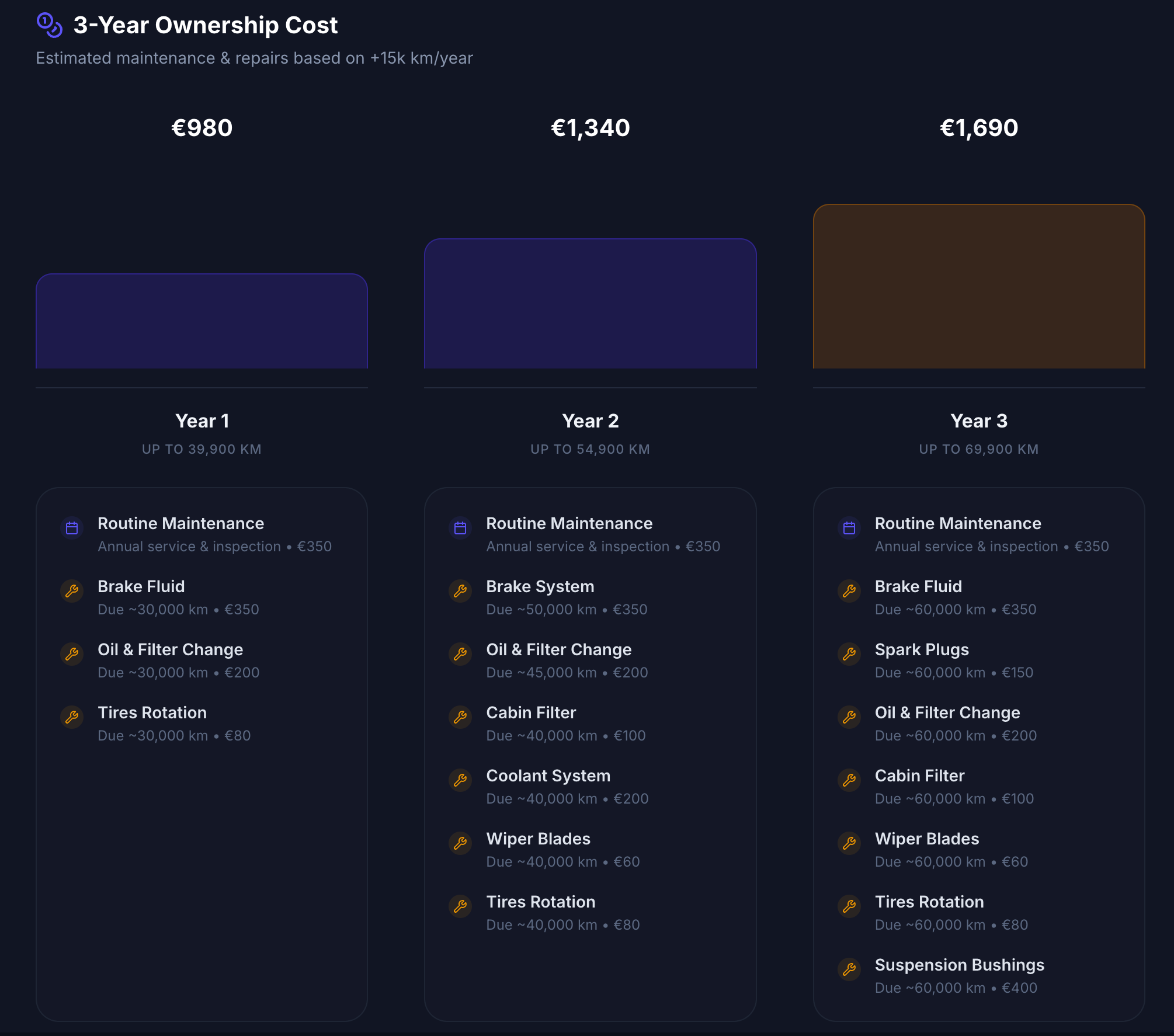Image resolution: width=1174 pixels, height=1036 pixels.
Task: Click the Year 3 Tires Rotation wrench icon
Action: 849,906
